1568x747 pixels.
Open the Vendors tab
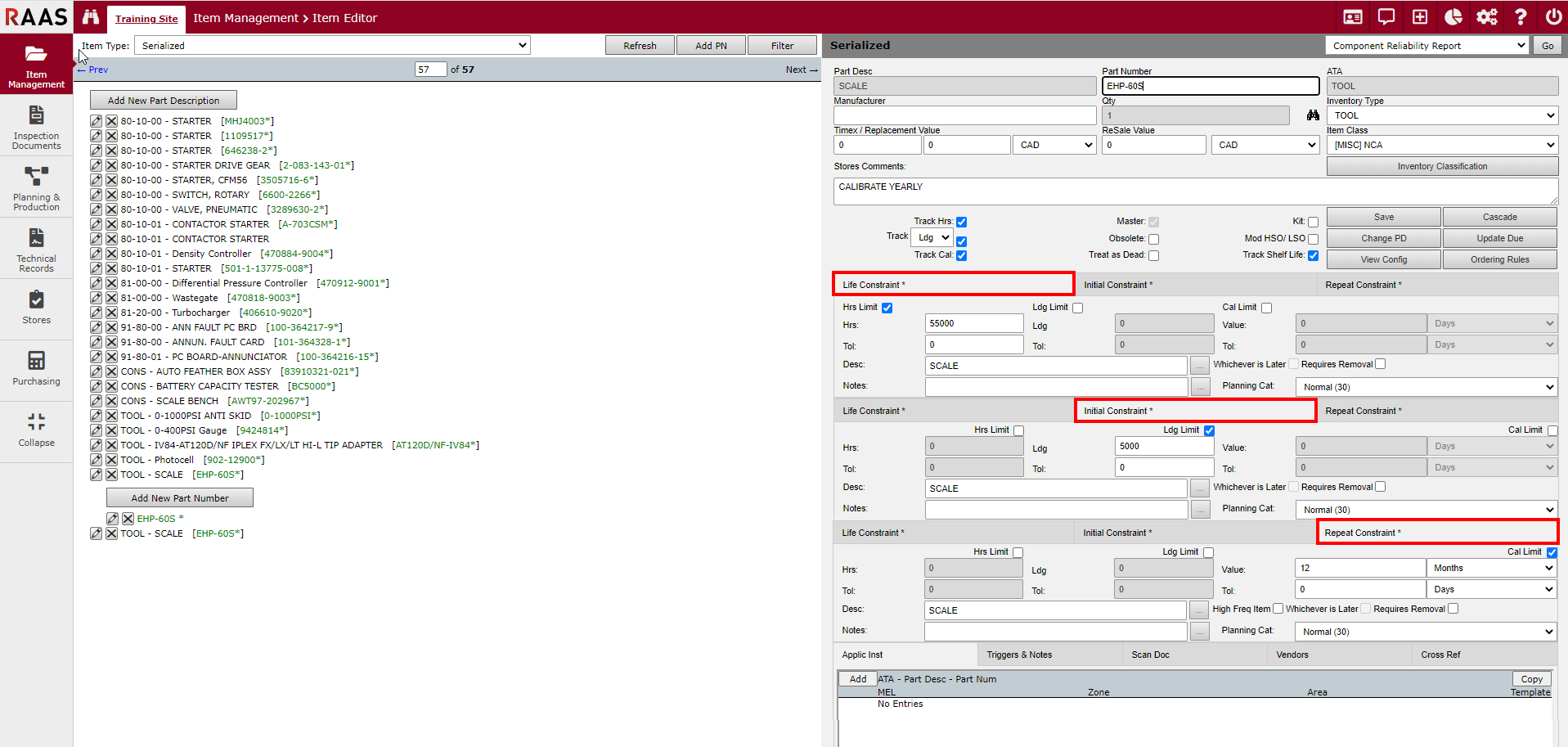tap(1292, 655)
